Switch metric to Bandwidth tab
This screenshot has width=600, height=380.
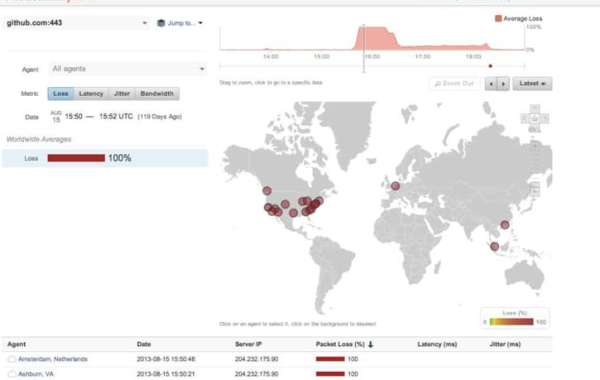click(157, 94)
